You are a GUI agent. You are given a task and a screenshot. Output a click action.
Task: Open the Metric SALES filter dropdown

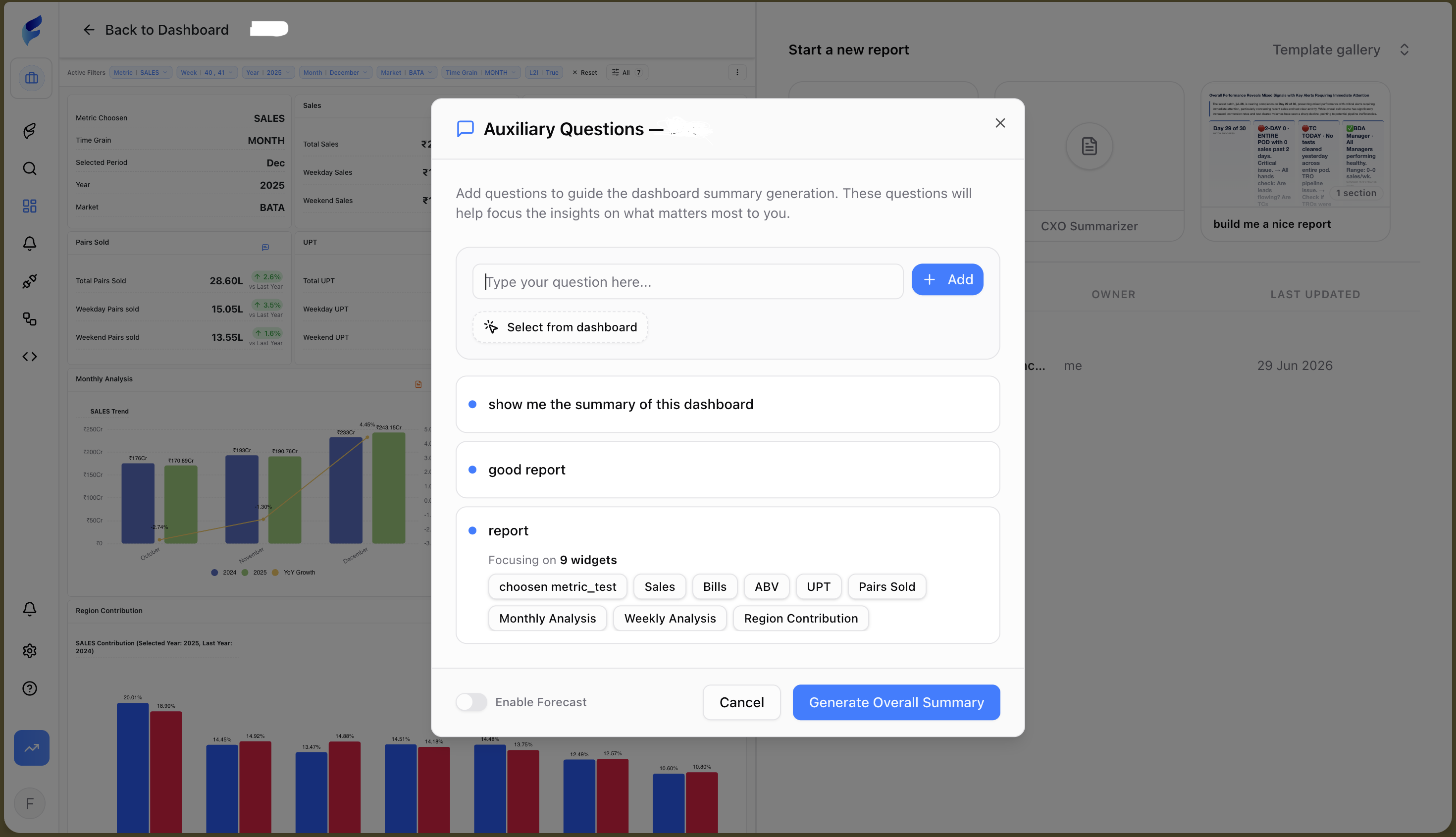click(141, 72)
